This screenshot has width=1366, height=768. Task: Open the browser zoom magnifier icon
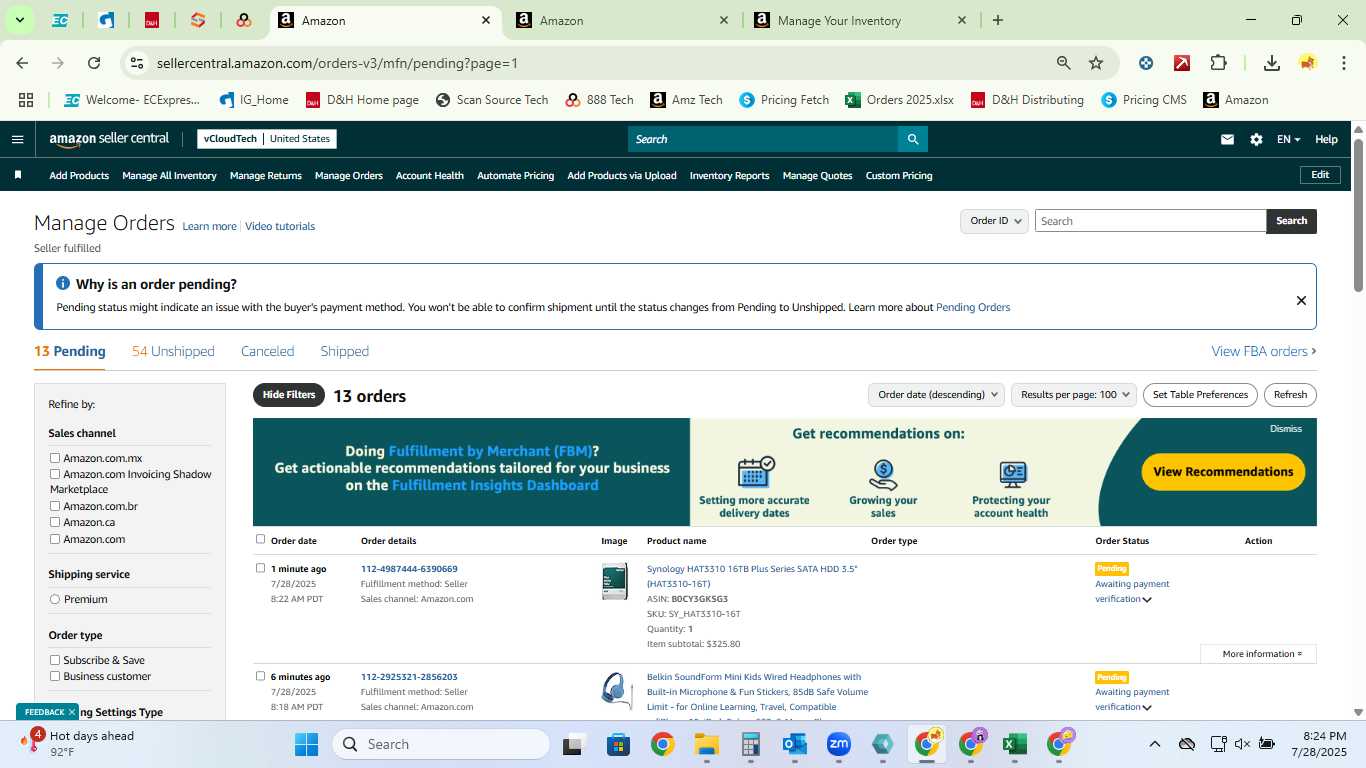click(x=1064, y=63)
